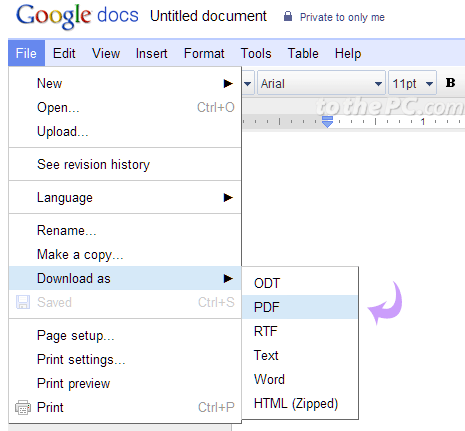Open the Edit menu
The width and height of the screenshot is (465, 431).
[x=64, y=53]
